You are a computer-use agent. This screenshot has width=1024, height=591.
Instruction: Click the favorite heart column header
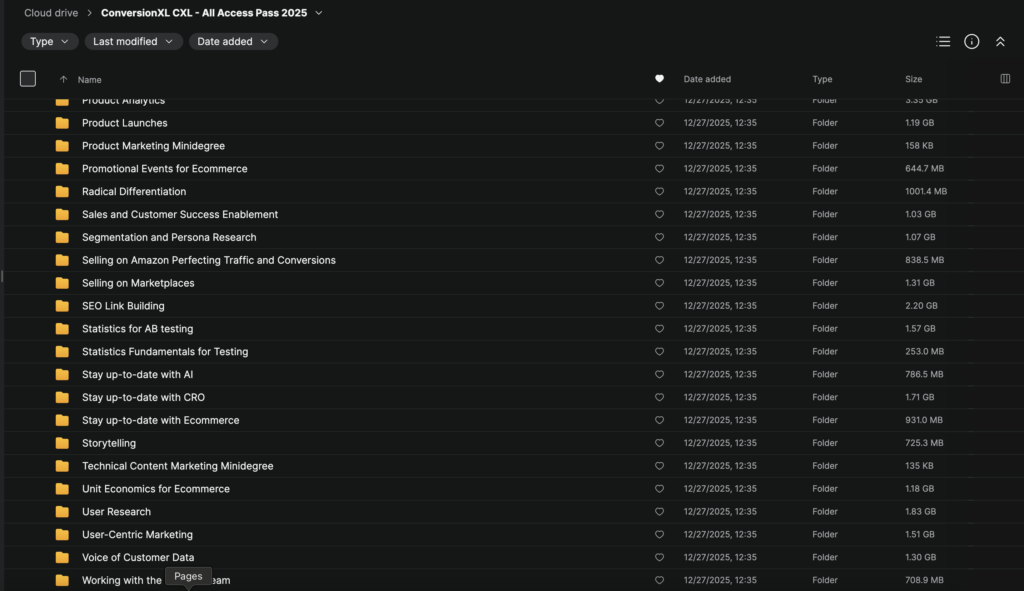coord(659,79)
